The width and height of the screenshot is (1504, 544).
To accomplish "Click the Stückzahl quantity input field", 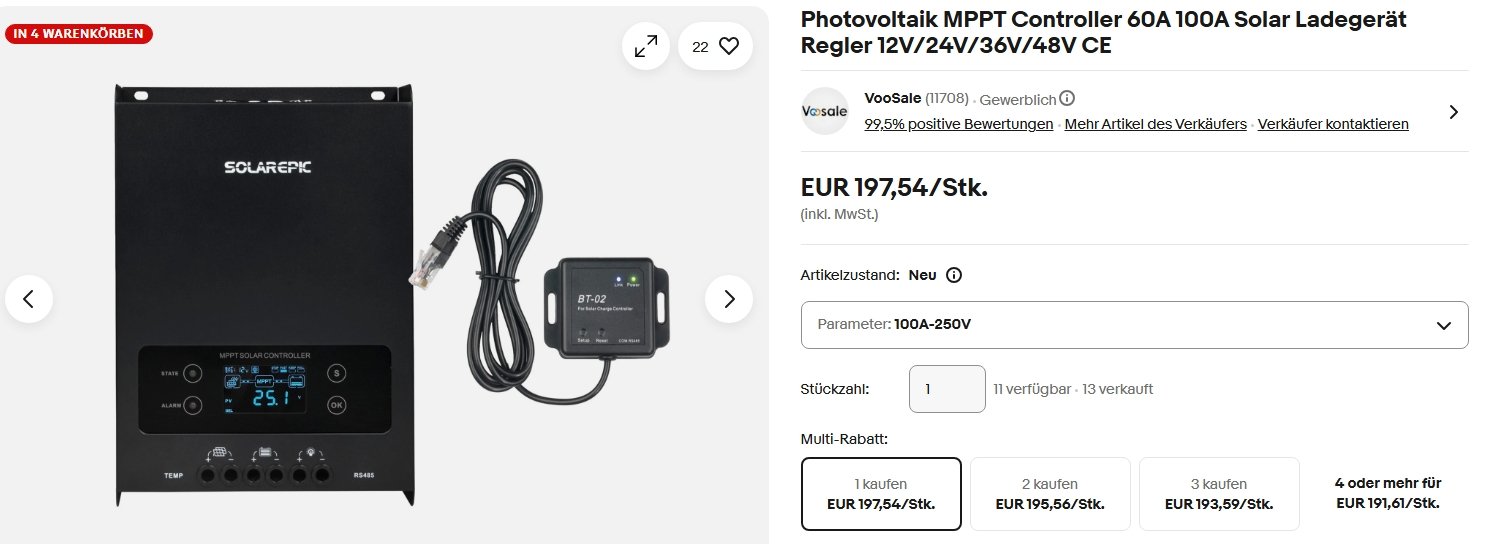I will tap(946, 389).
